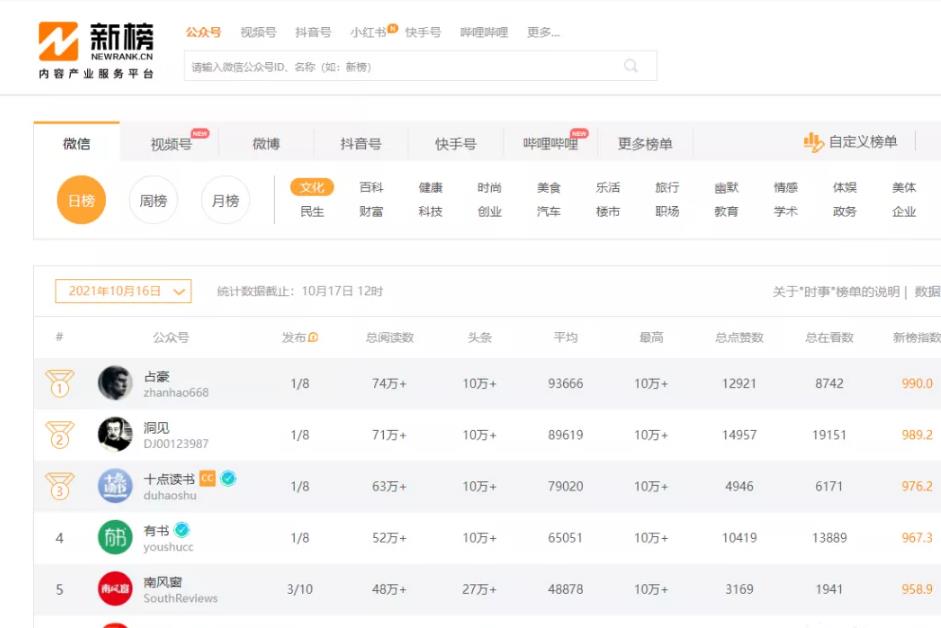
Task: Select 快手号 in top navigation
Action: [x=423, y=32]
